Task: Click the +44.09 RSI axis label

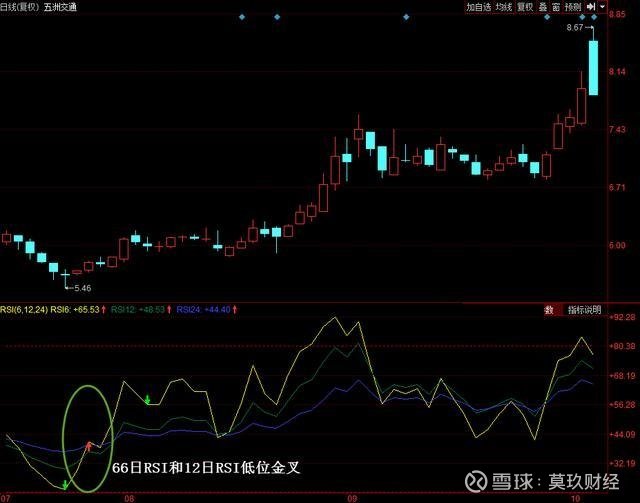Action: click(x=622, y=434)
